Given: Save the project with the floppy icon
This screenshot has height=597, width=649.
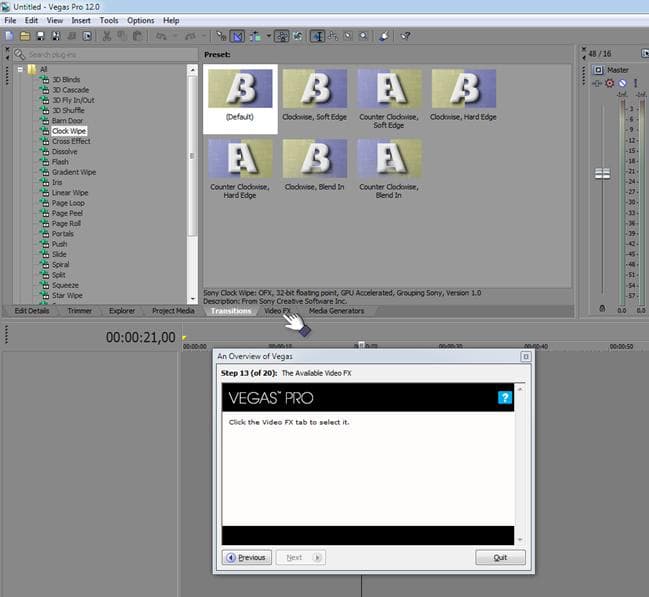Looking at the screenshot, I should [40, 36].
